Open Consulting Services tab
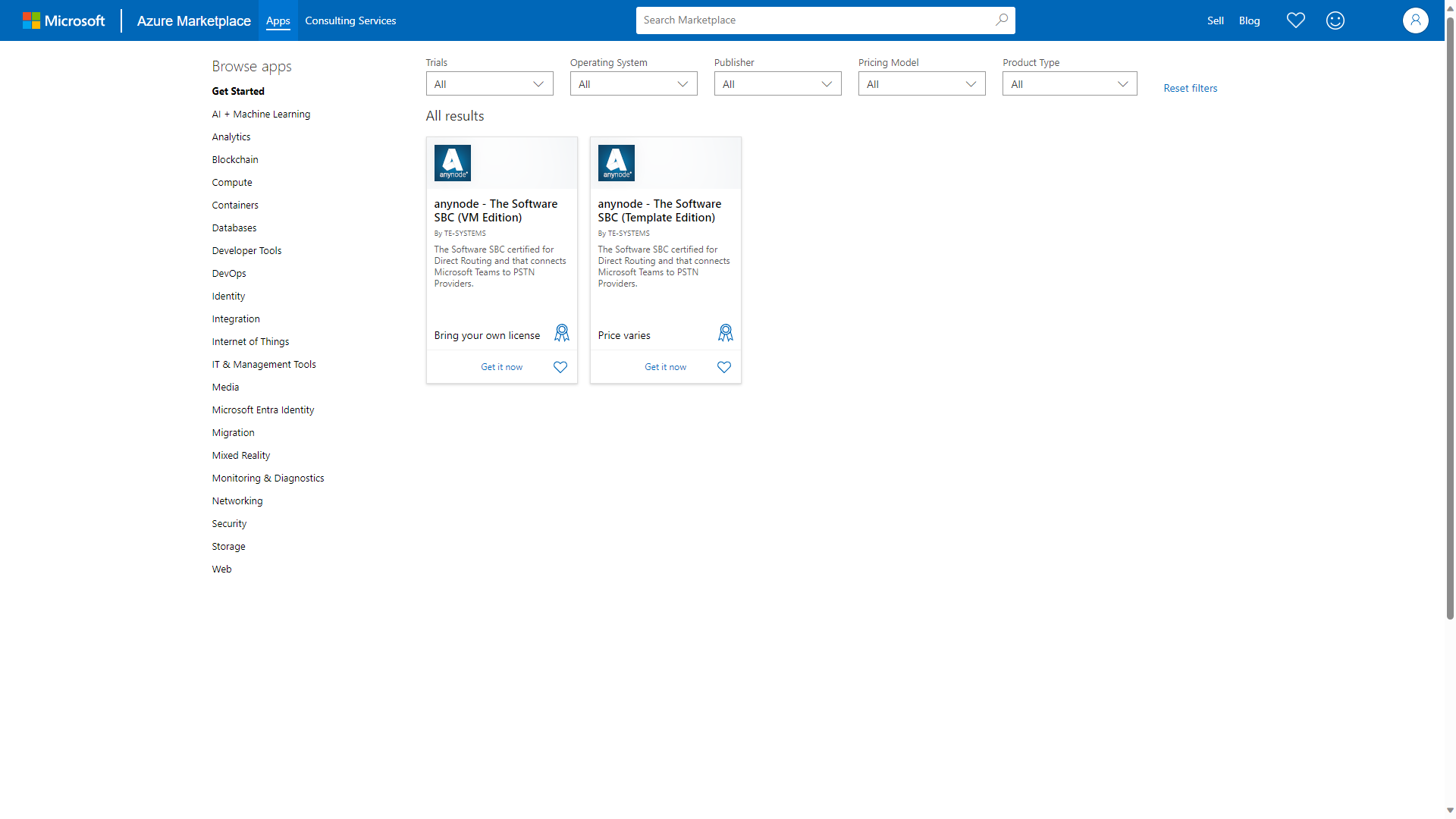This screenshot has width=1456, height=819. [x=350, y=20]
